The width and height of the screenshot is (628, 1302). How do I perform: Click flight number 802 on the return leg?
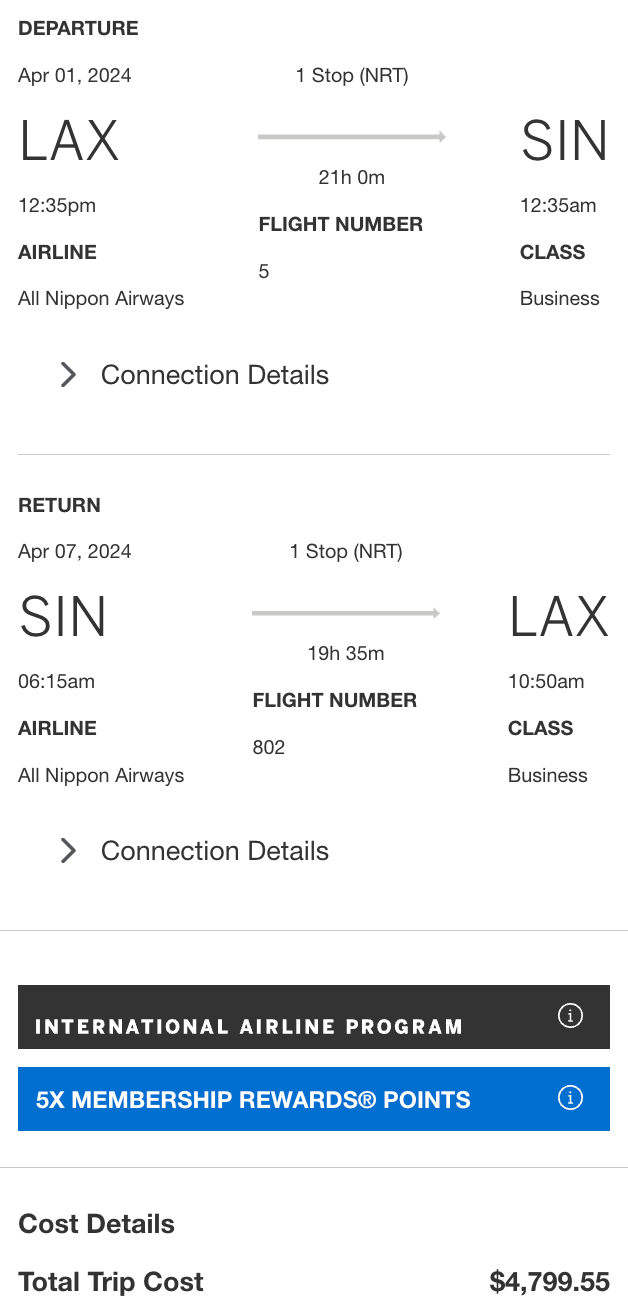point(268,747)
